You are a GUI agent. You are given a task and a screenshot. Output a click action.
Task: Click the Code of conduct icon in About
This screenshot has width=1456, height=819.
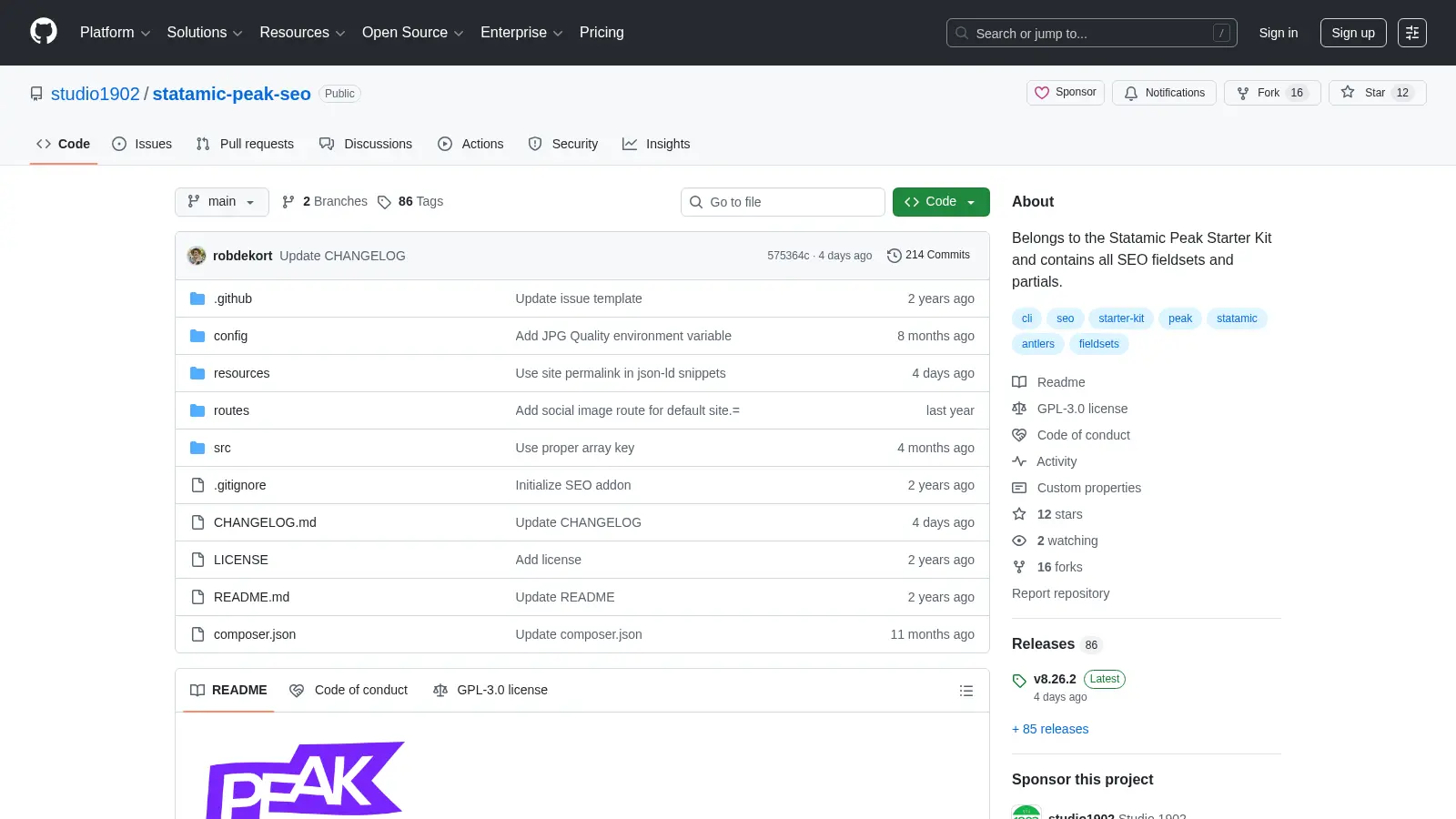(1019, 435)
